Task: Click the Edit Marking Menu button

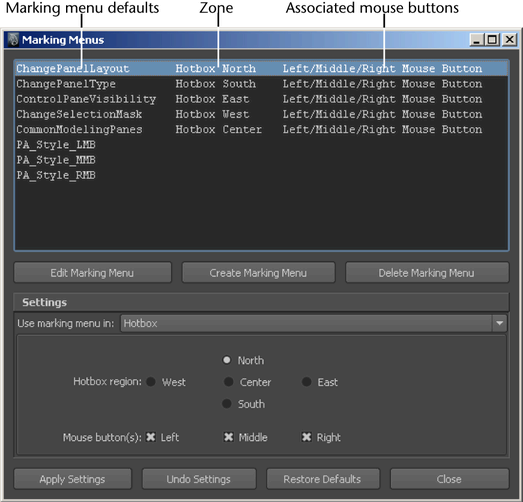Action: coord(92,273)
